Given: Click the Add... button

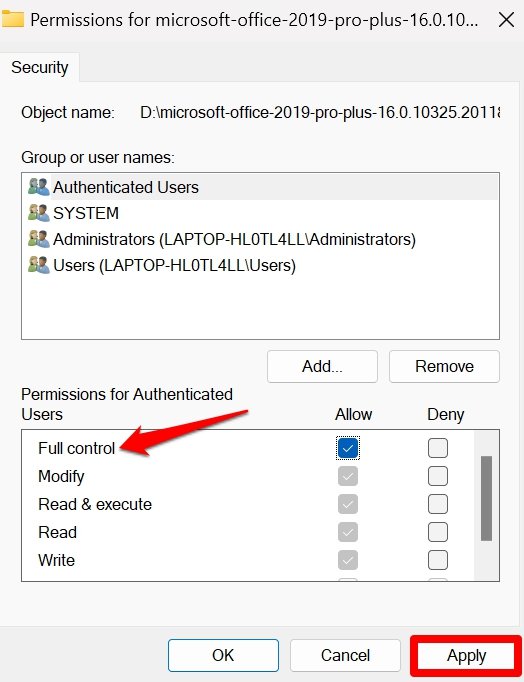Looking at the screenshot, I should tap(322, 366).
